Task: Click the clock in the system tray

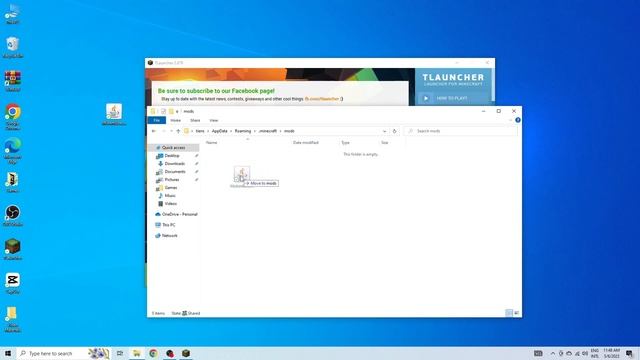Action: tap(611, 353)
